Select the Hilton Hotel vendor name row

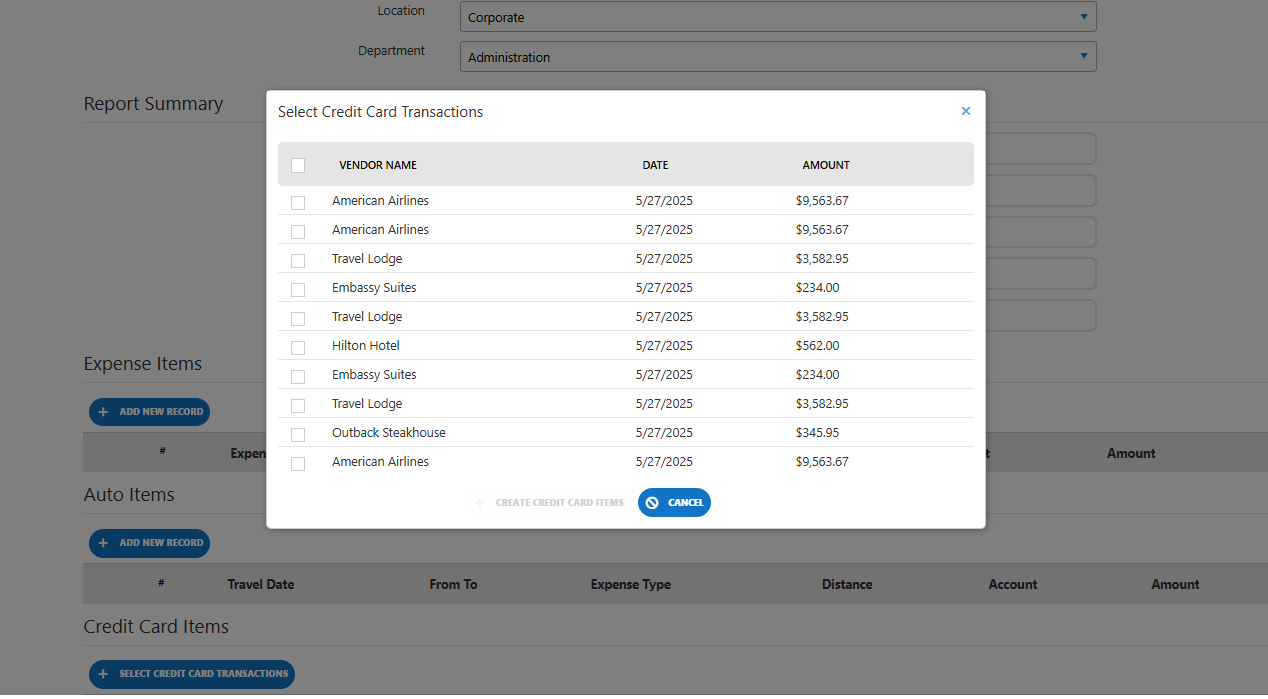tap(365, 346)
